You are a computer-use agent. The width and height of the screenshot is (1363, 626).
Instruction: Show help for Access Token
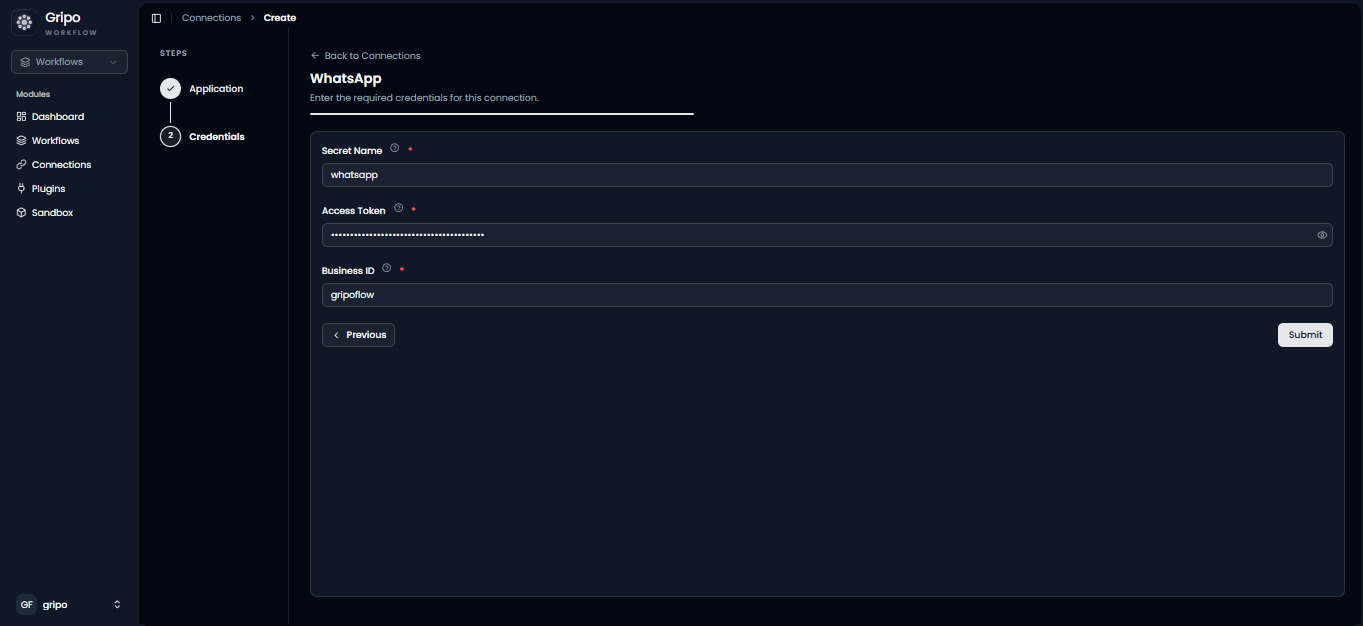click(x=398, y=208)
